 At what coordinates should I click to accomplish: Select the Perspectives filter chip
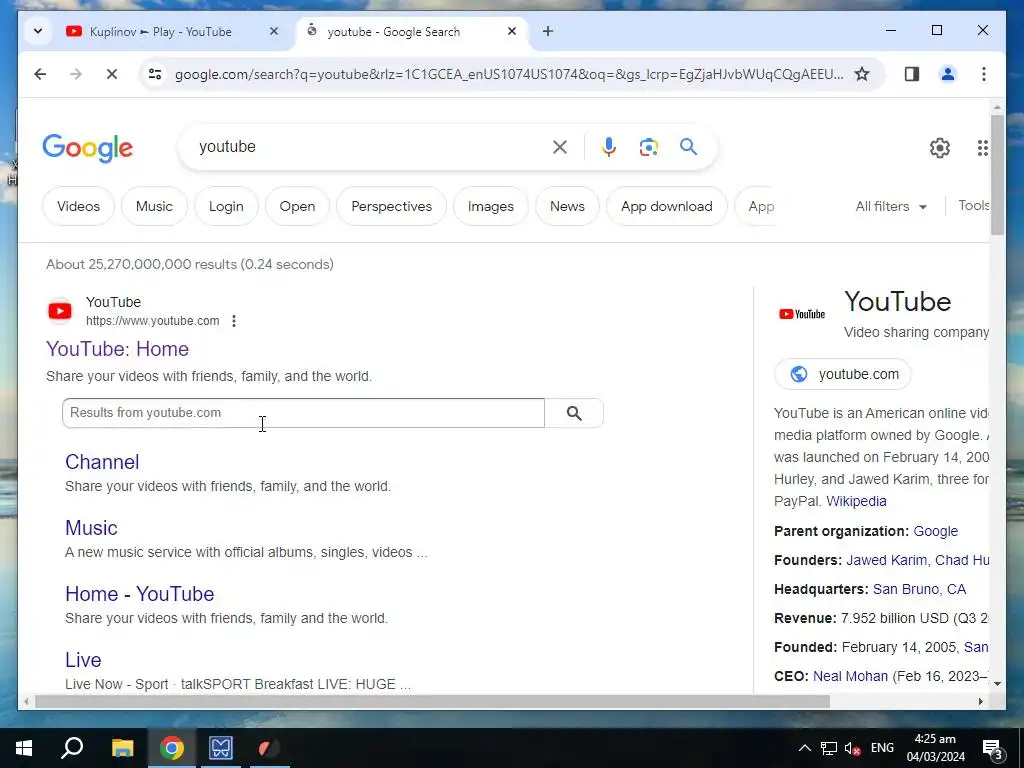point(391,206)
